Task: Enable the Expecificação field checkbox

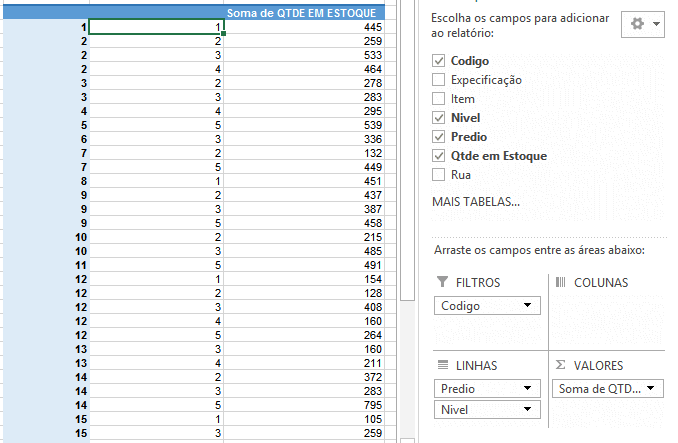Action: pos(438,80)
